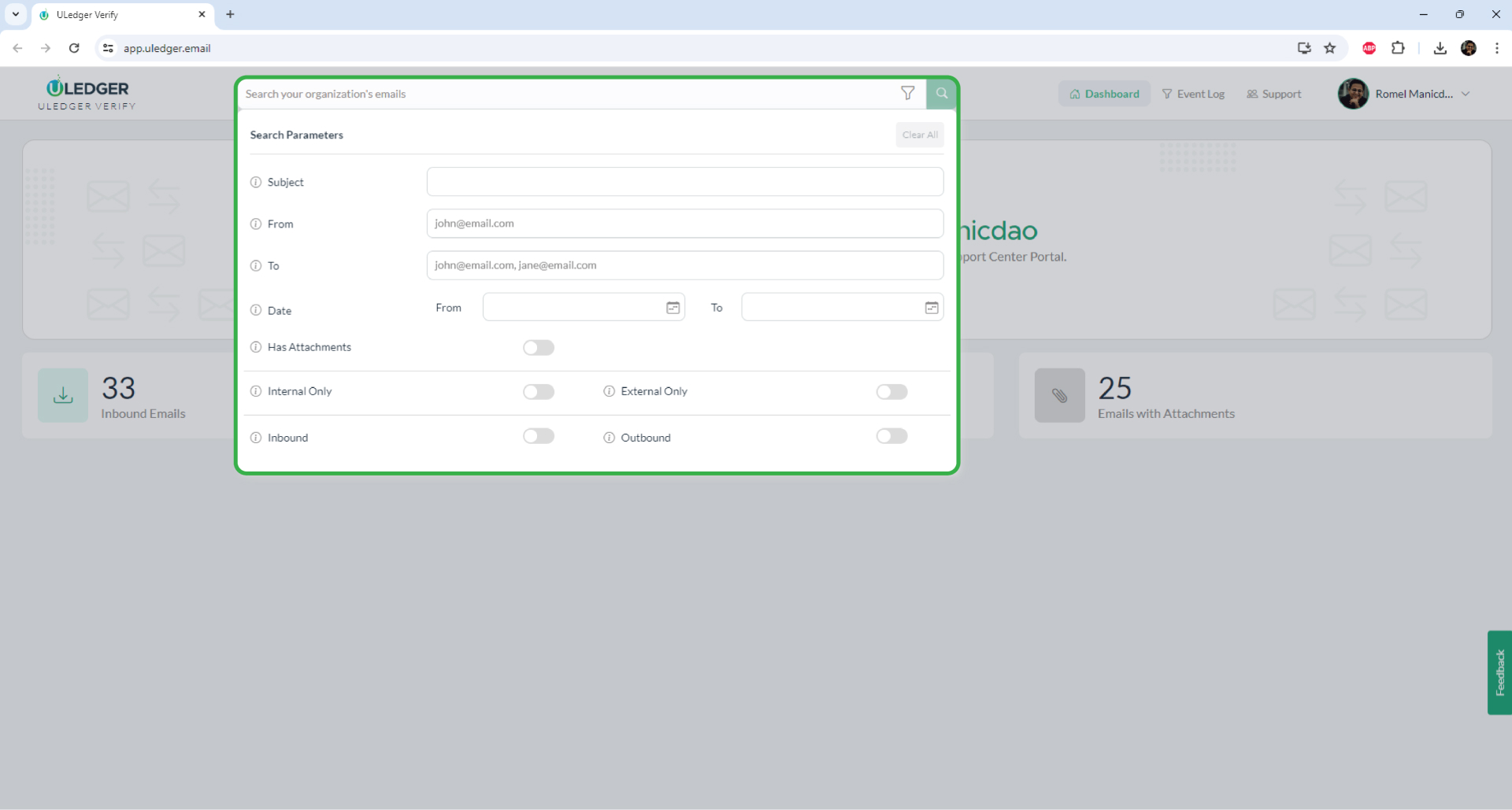1512x810 pixels.
Task: Click the sender field with john@email.com placeholder
Action: pyautogui.click(x=685, y=224)
